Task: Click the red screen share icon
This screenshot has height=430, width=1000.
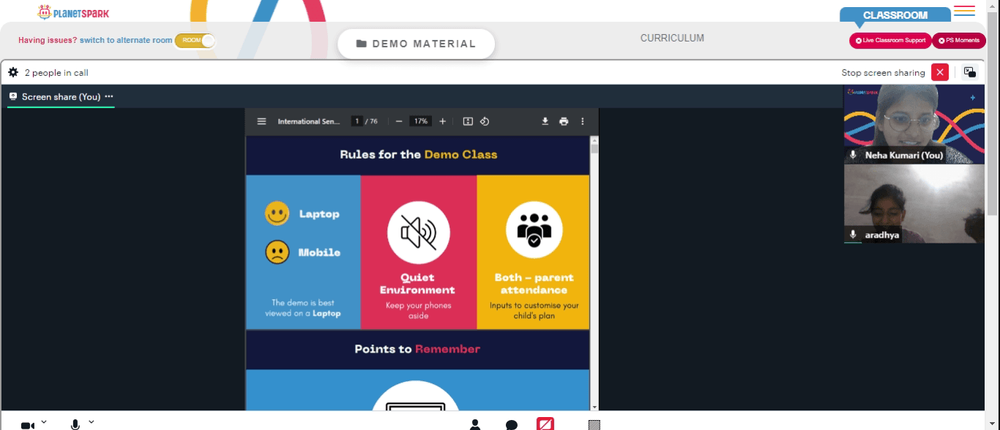Action: [545, 424]
